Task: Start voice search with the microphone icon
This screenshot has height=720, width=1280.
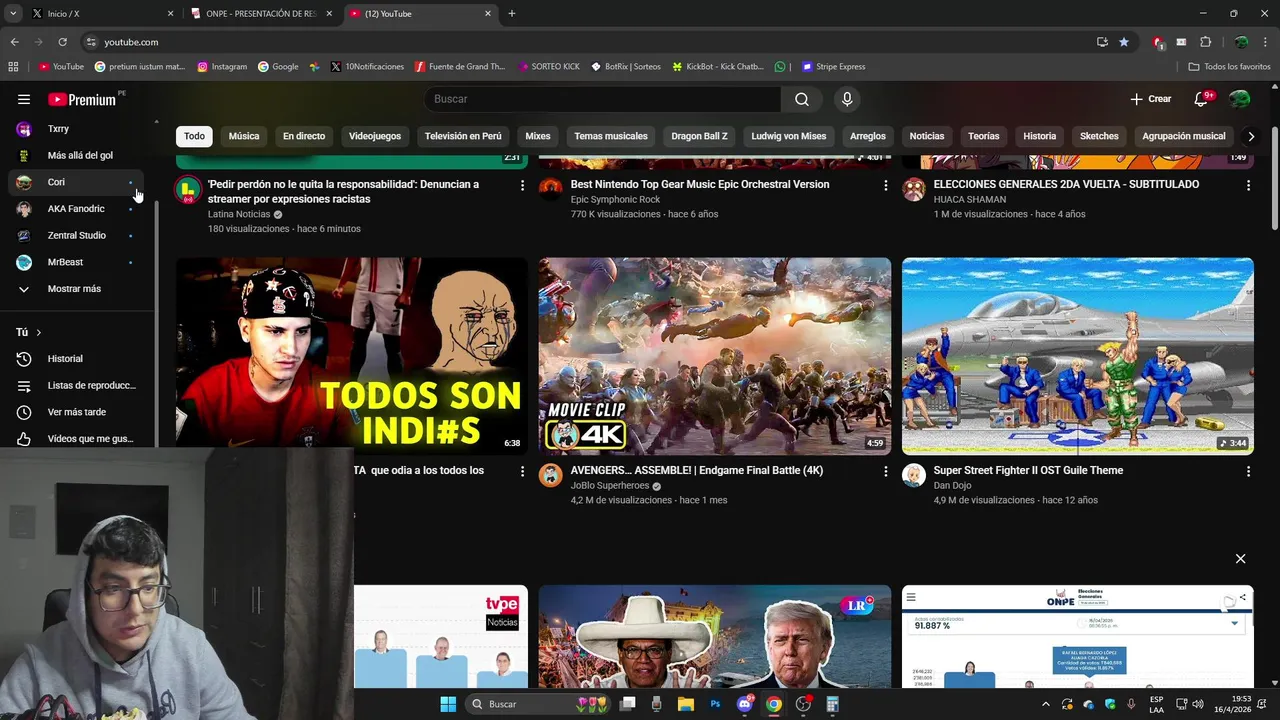Action: pyautogui.click(x=847, y=99)
